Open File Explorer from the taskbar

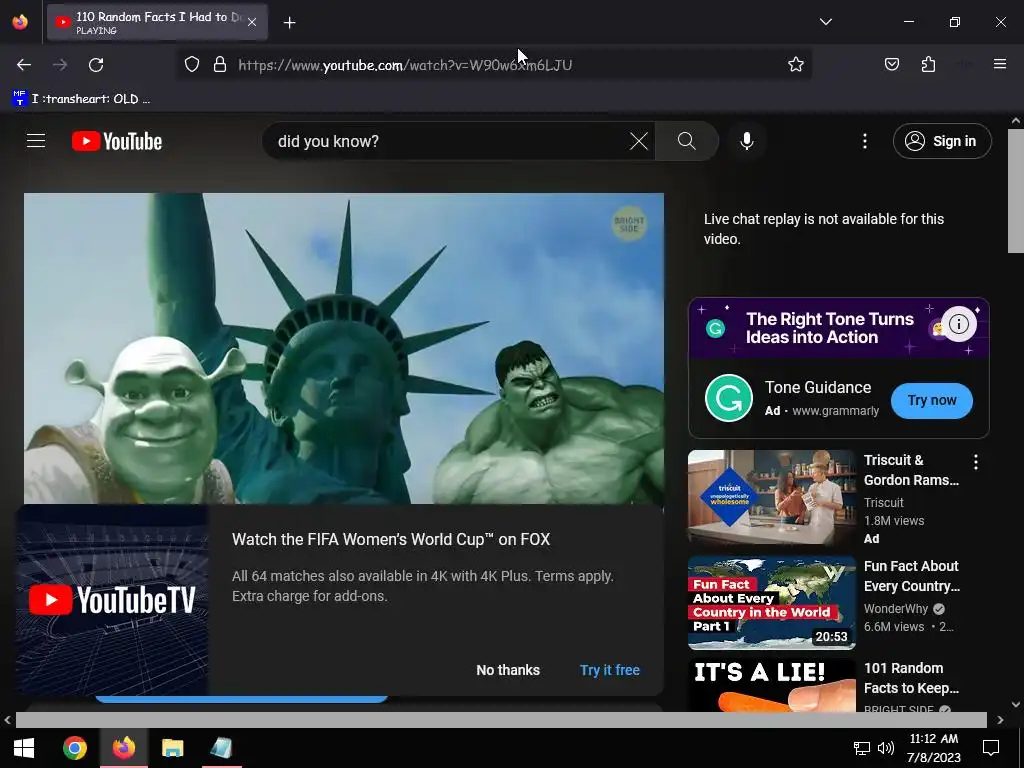pos(172,748)
